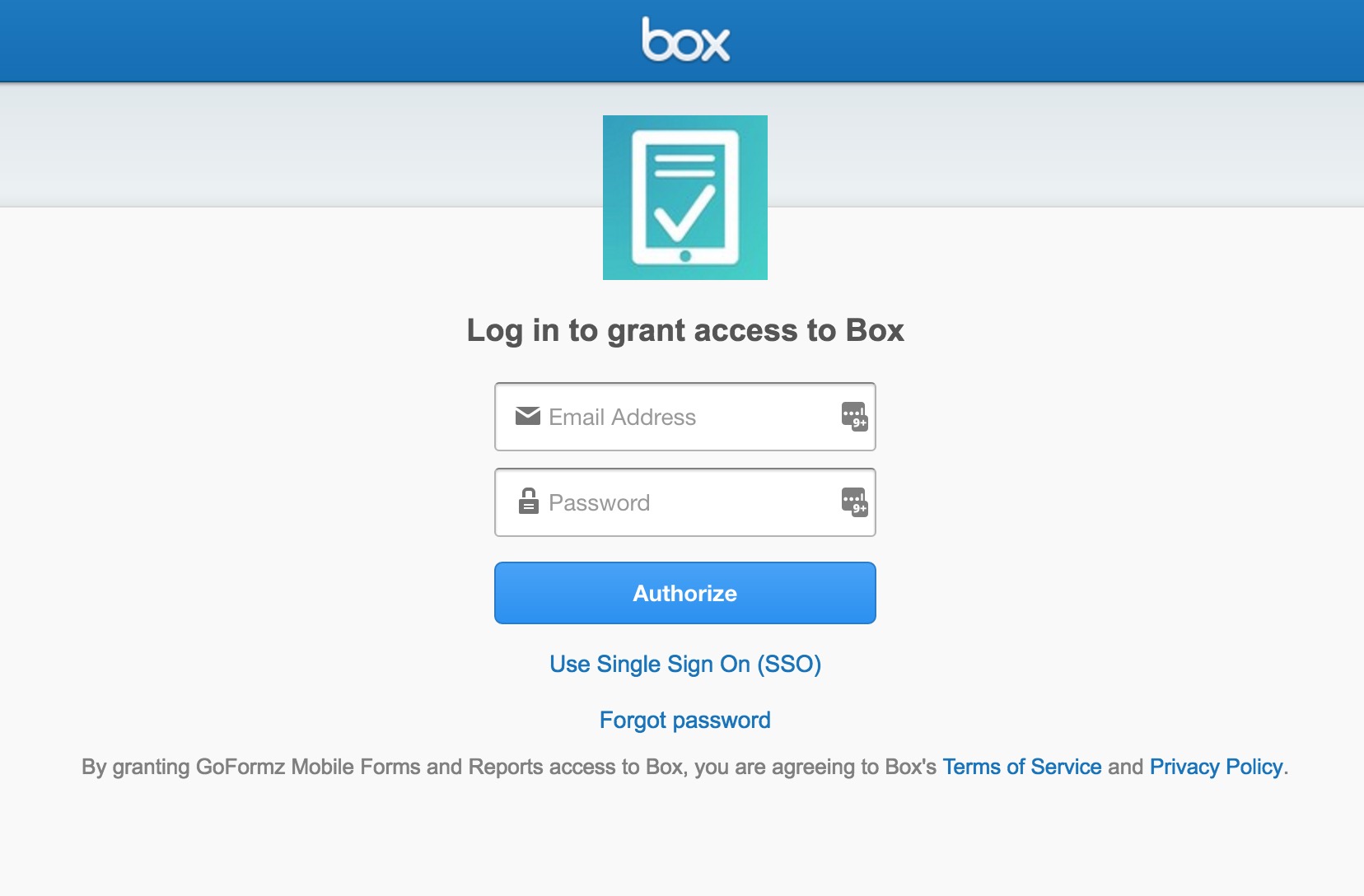Click the Authorize button

(x=685, y=593)
